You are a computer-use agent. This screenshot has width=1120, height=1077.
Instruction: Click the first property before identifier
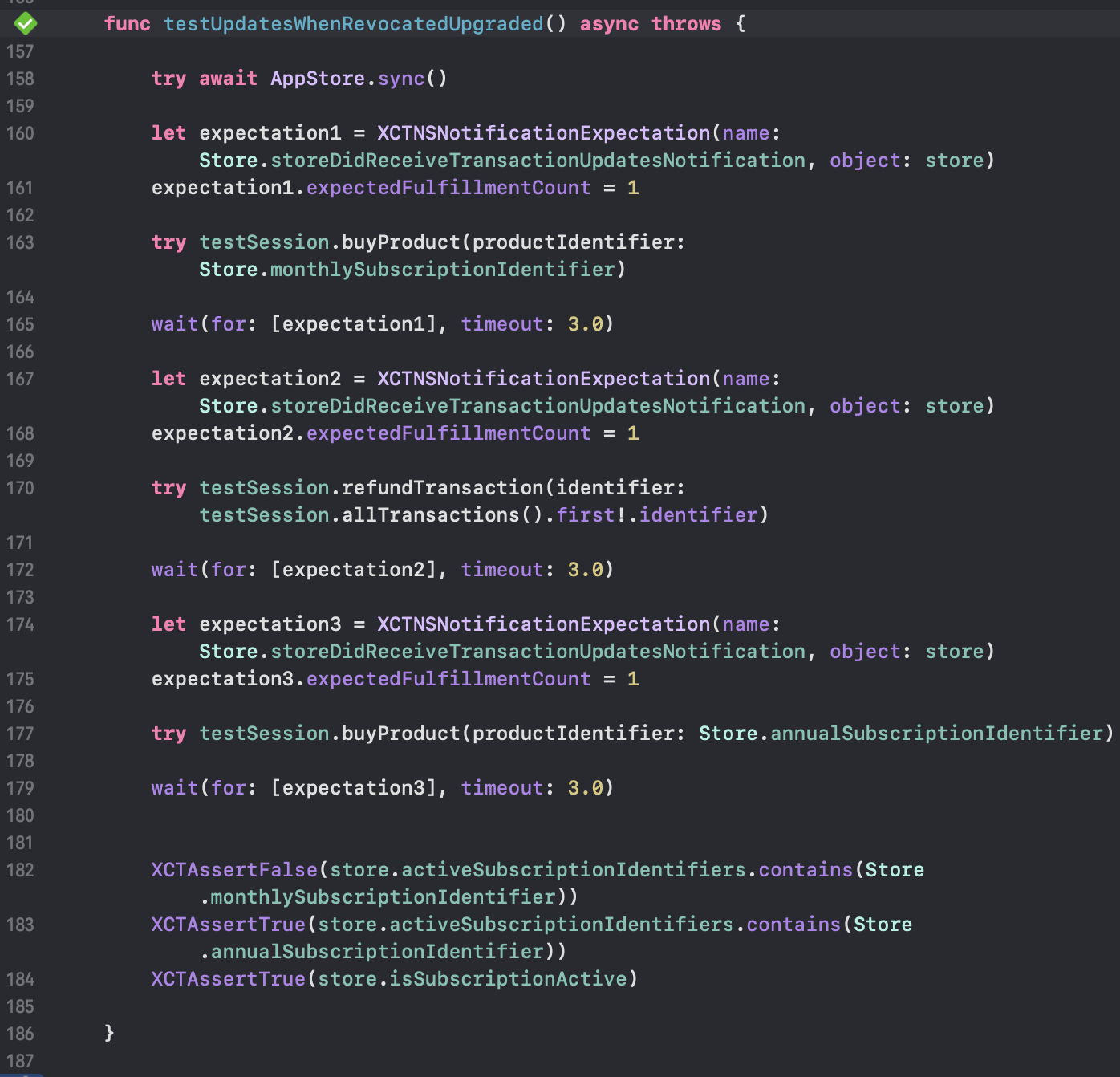586,515
